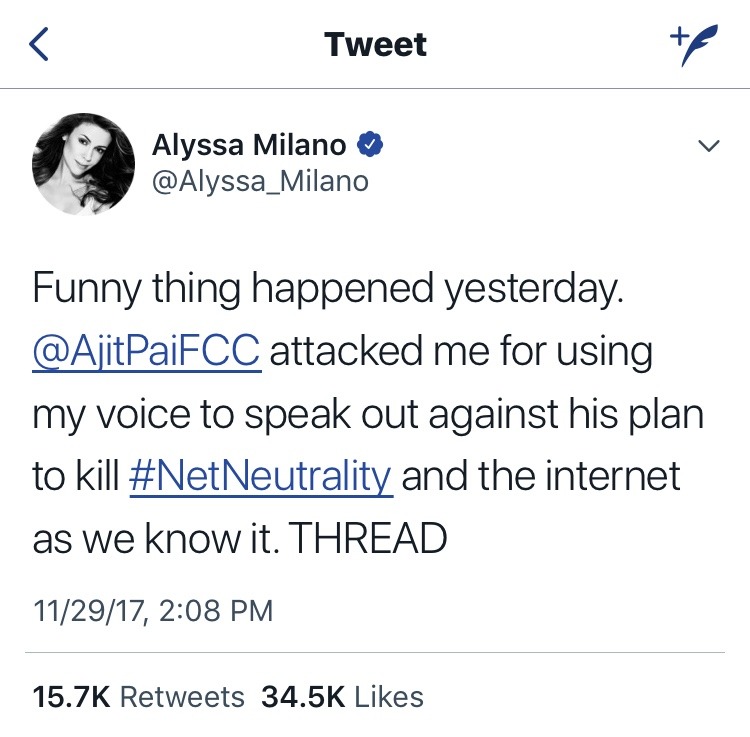Viewport: 750px width, 737px height.
Task: Follow the #NetNeutrality hashtag link
Action: [260, 477]
